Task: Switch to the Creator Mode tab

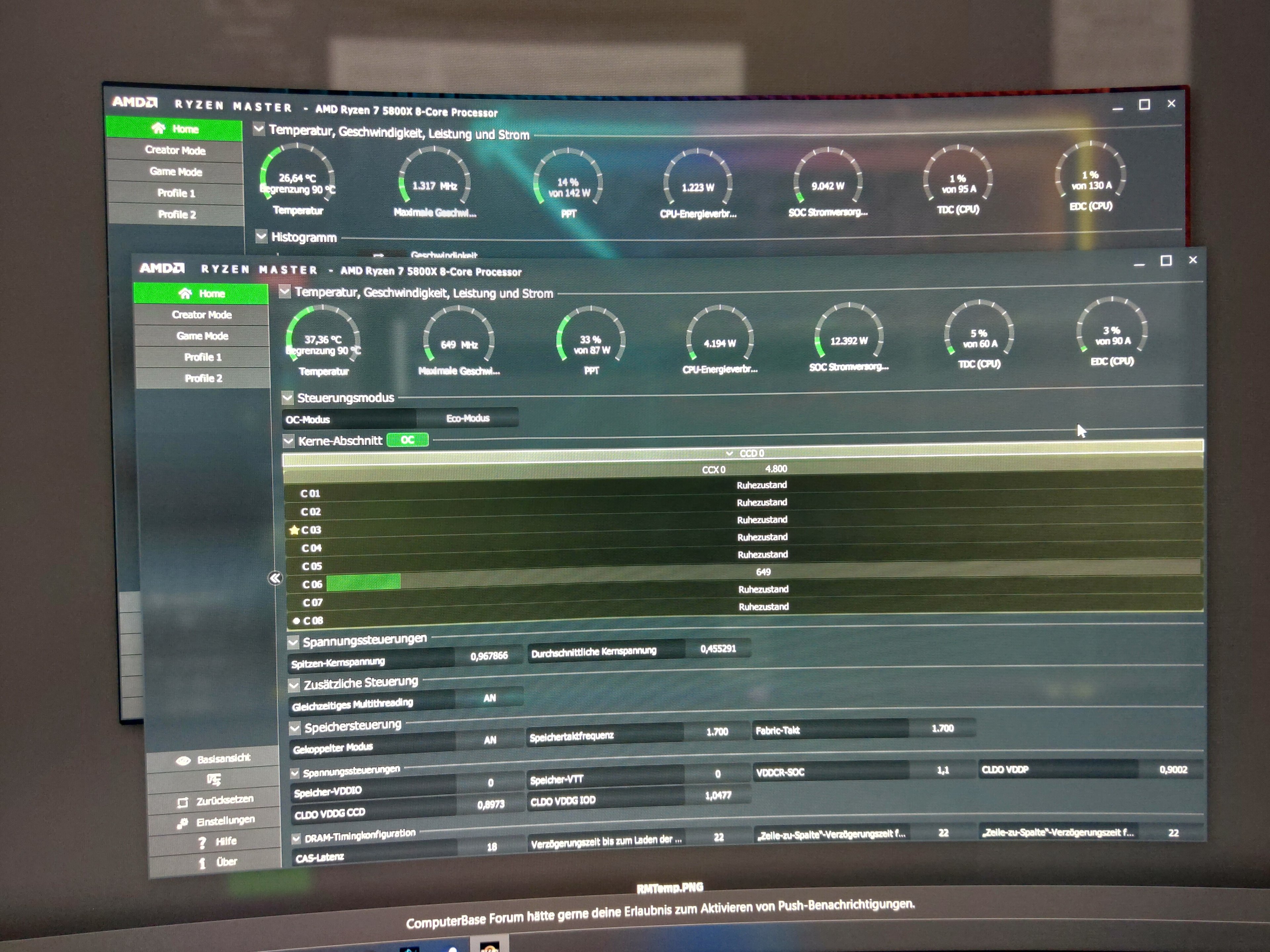Action: [201, 314]
